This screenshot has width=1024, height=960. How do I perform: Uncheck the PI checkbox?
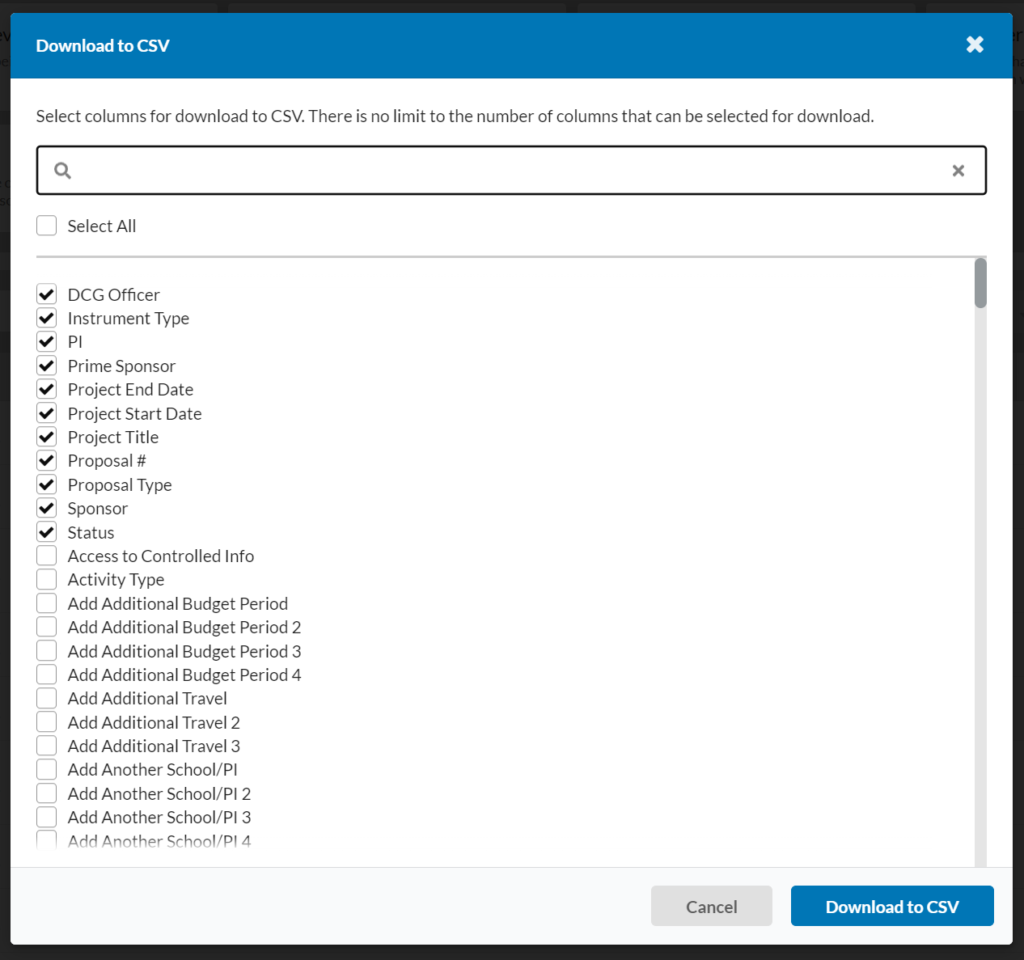click(47, 342)
